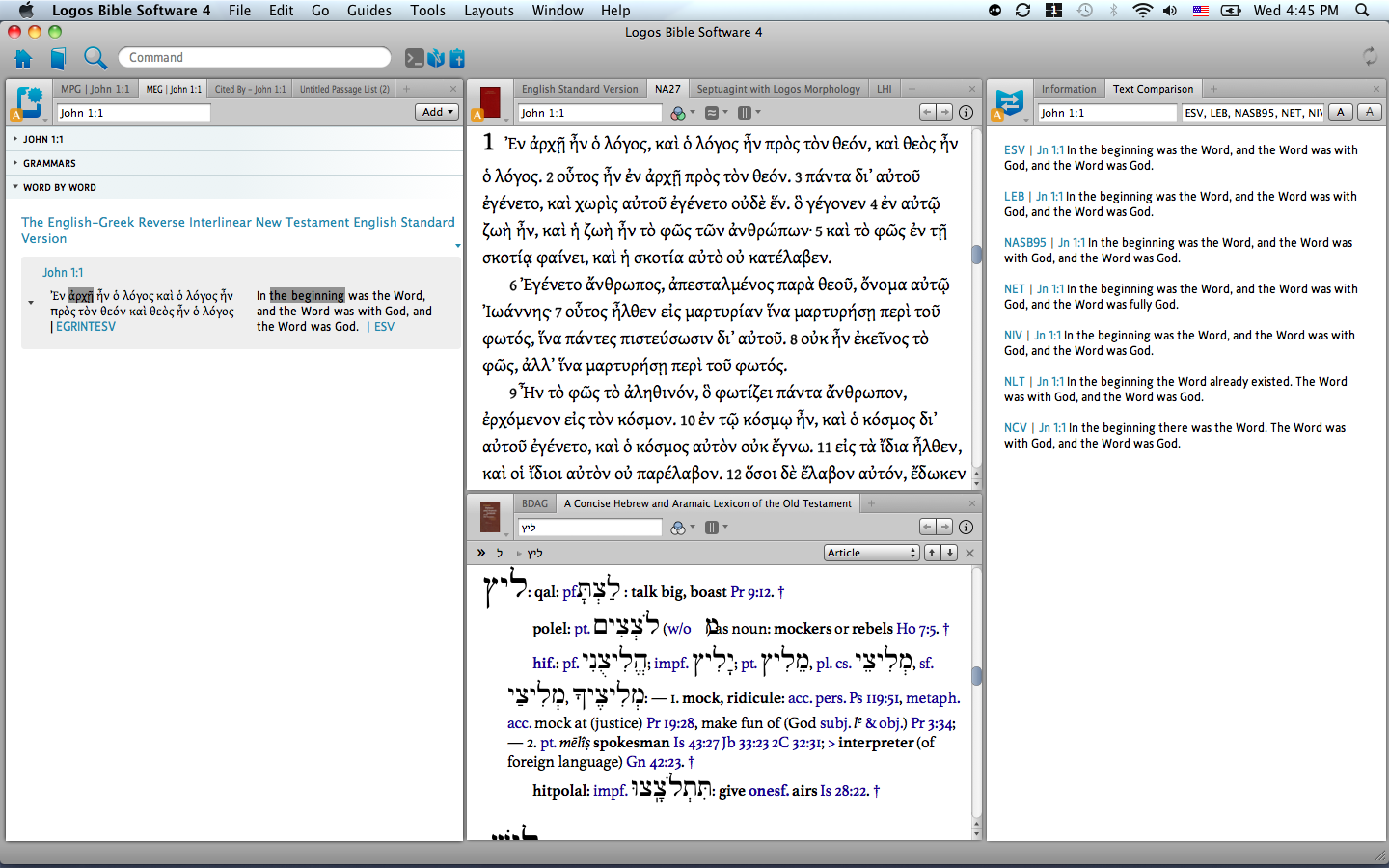Switch to Untitled Passage List (2) tab
The image size is (1389, 868).
pos(344,89)
